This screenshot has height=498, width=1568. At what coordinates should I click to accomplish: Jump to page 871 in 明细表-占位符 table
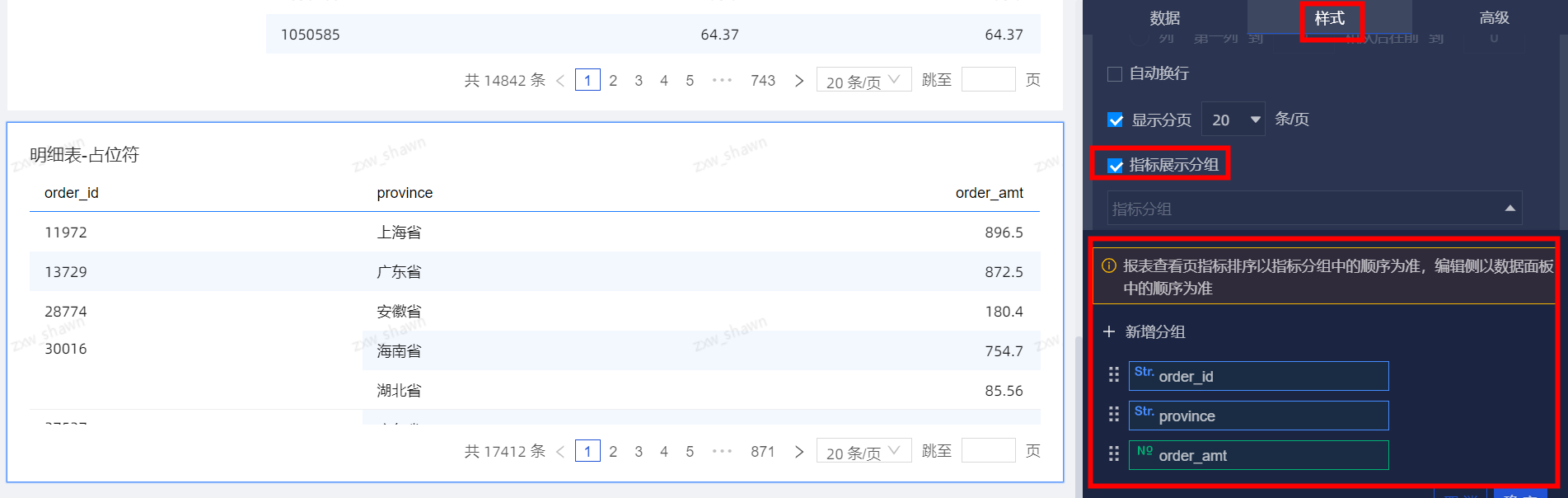point(762,452)
